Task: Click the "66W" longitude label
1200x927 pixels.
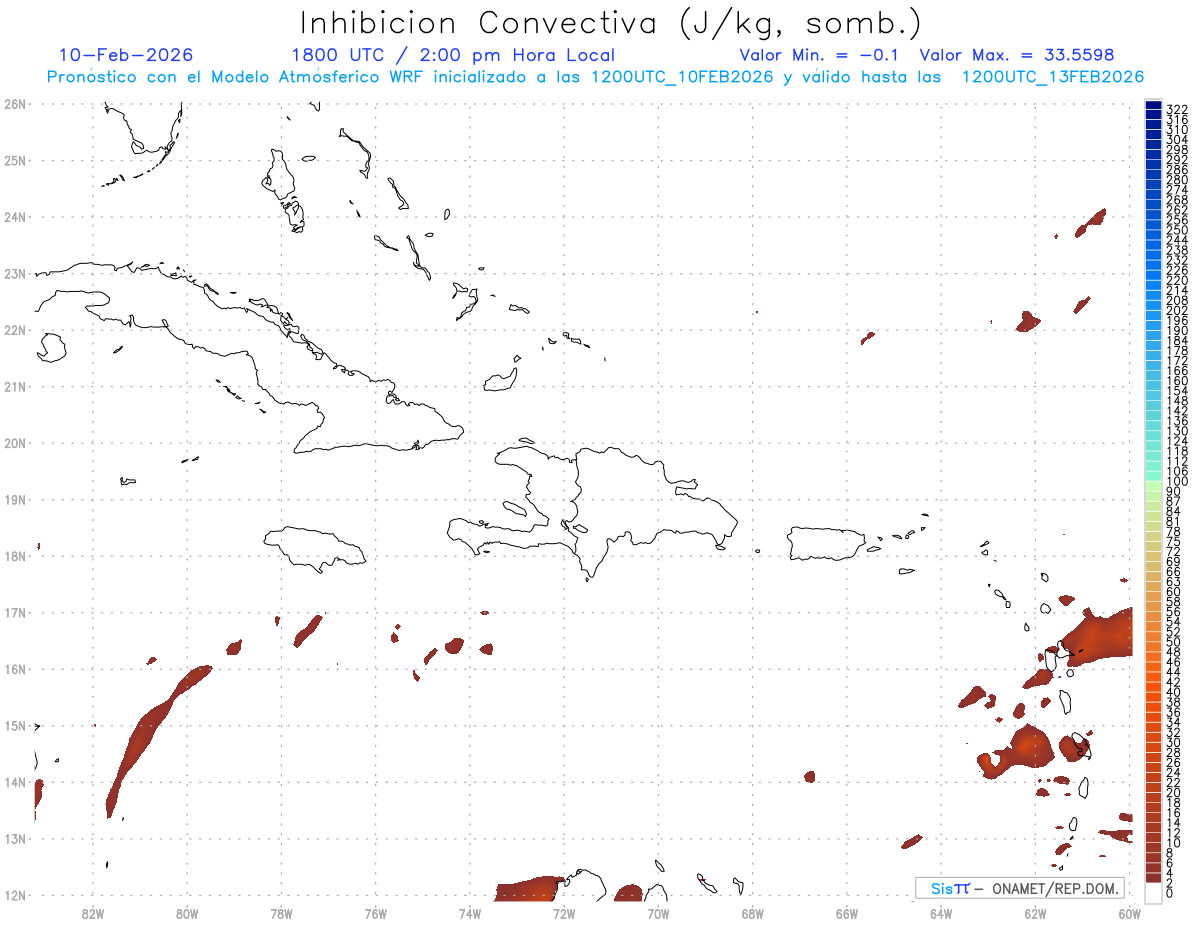Action: (846, 912)
